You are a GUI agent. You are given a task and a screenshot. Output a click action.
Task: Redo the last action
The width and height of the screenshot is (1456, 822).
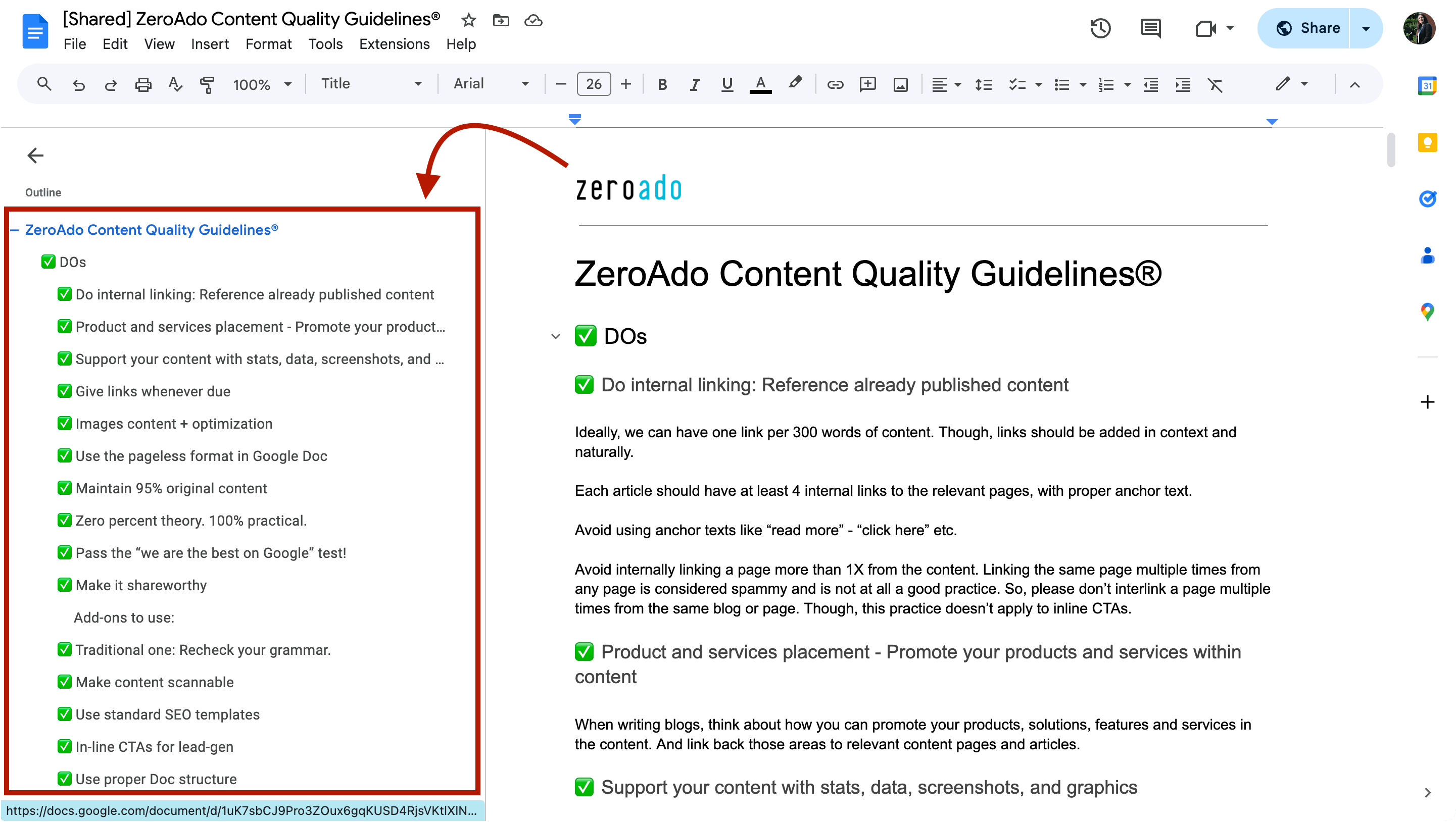click(x=111, y=85)
